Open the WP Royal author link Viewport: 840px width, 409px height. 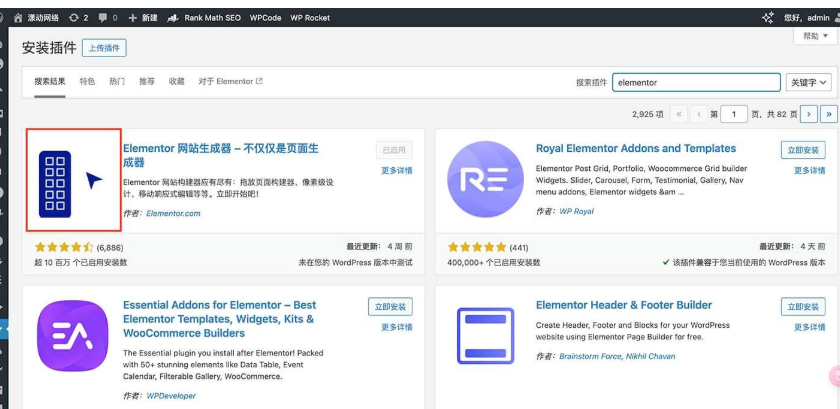[x=576, y=211]
